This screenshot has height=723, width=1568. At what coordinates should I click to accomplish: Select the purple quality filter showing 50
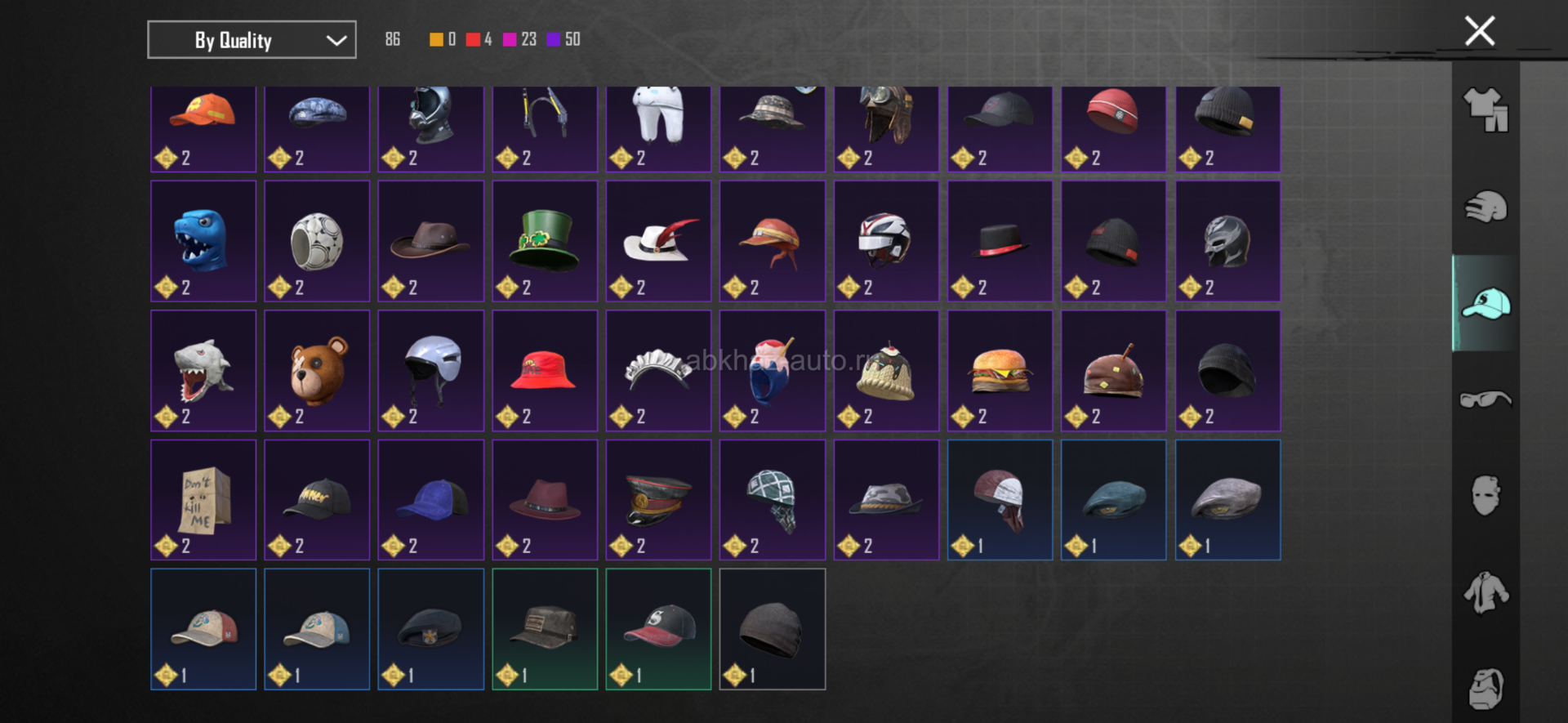click(563, 39)
